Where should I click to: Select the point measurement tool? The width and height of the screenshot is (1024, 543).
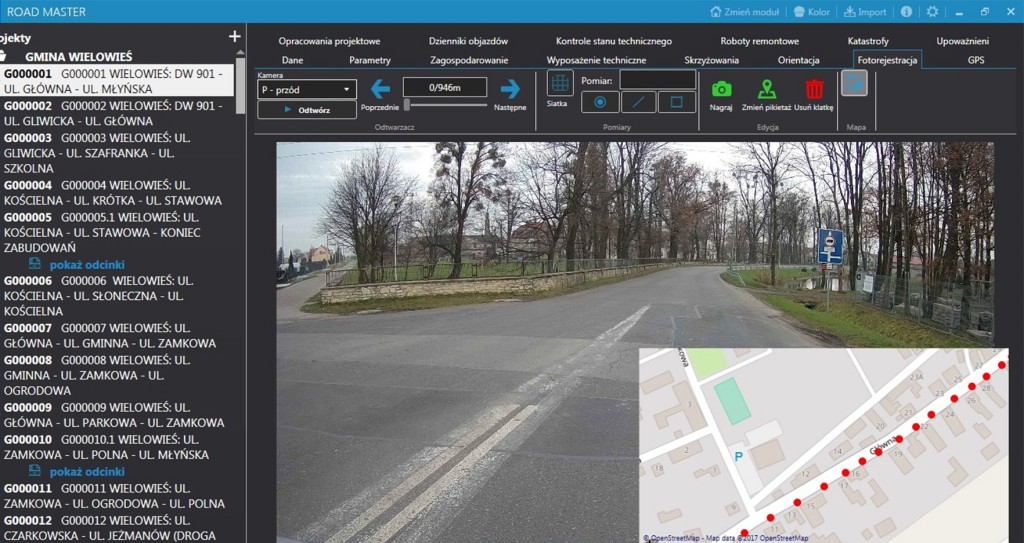600,103
